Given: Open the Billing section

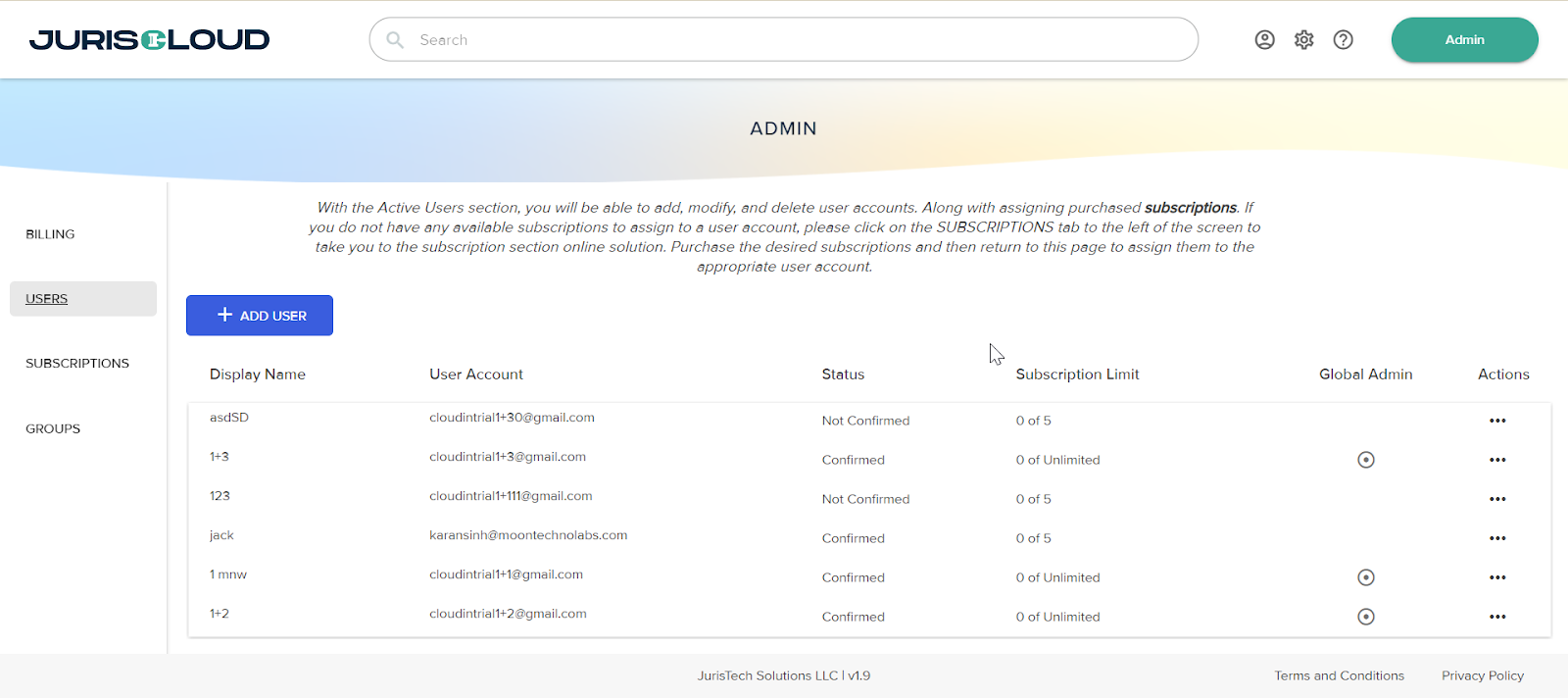Looking at the screenshot, I should [50, 234].
